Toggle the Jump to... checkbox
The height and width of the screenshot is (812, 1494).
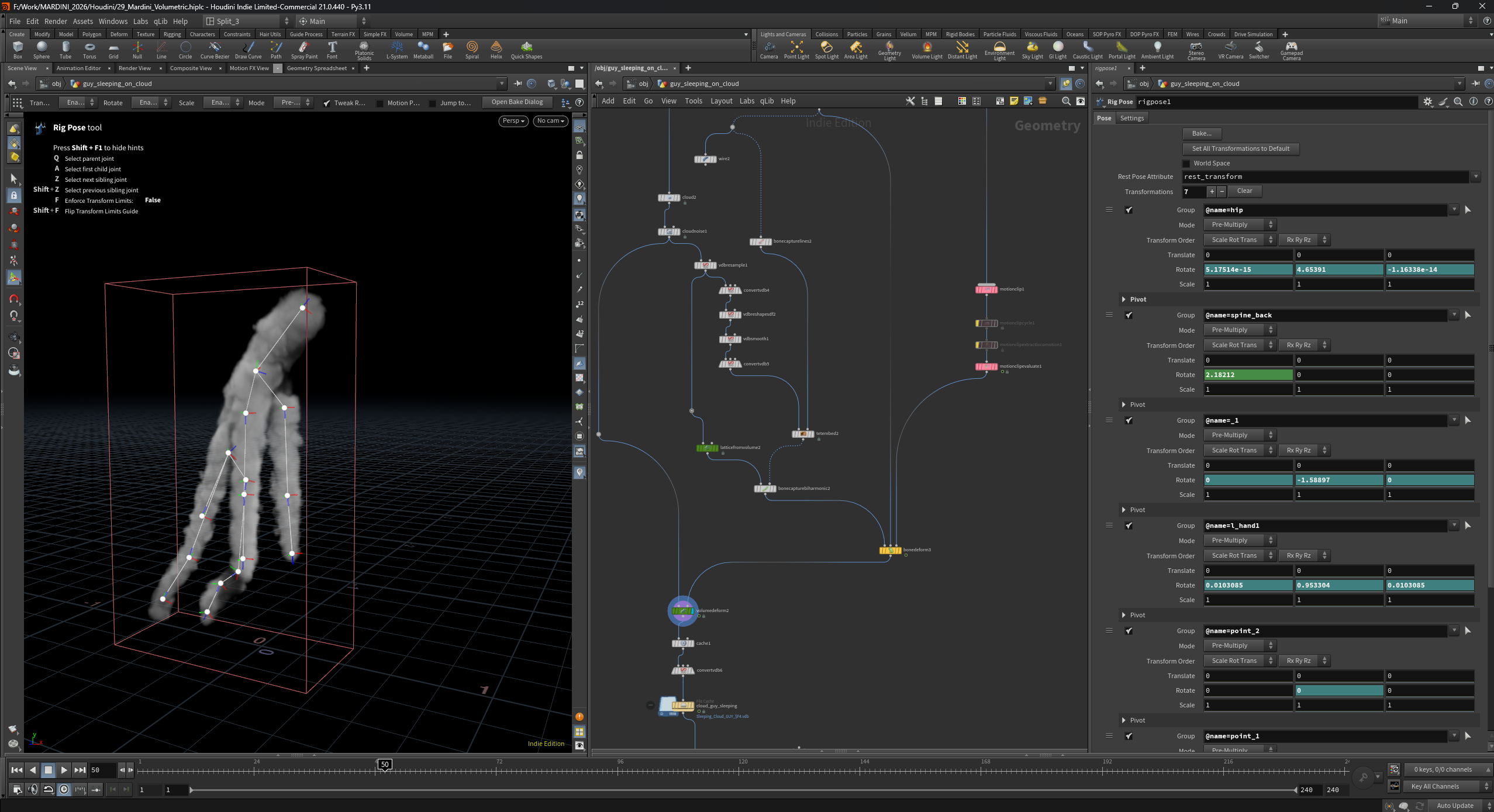pos(432,103)
